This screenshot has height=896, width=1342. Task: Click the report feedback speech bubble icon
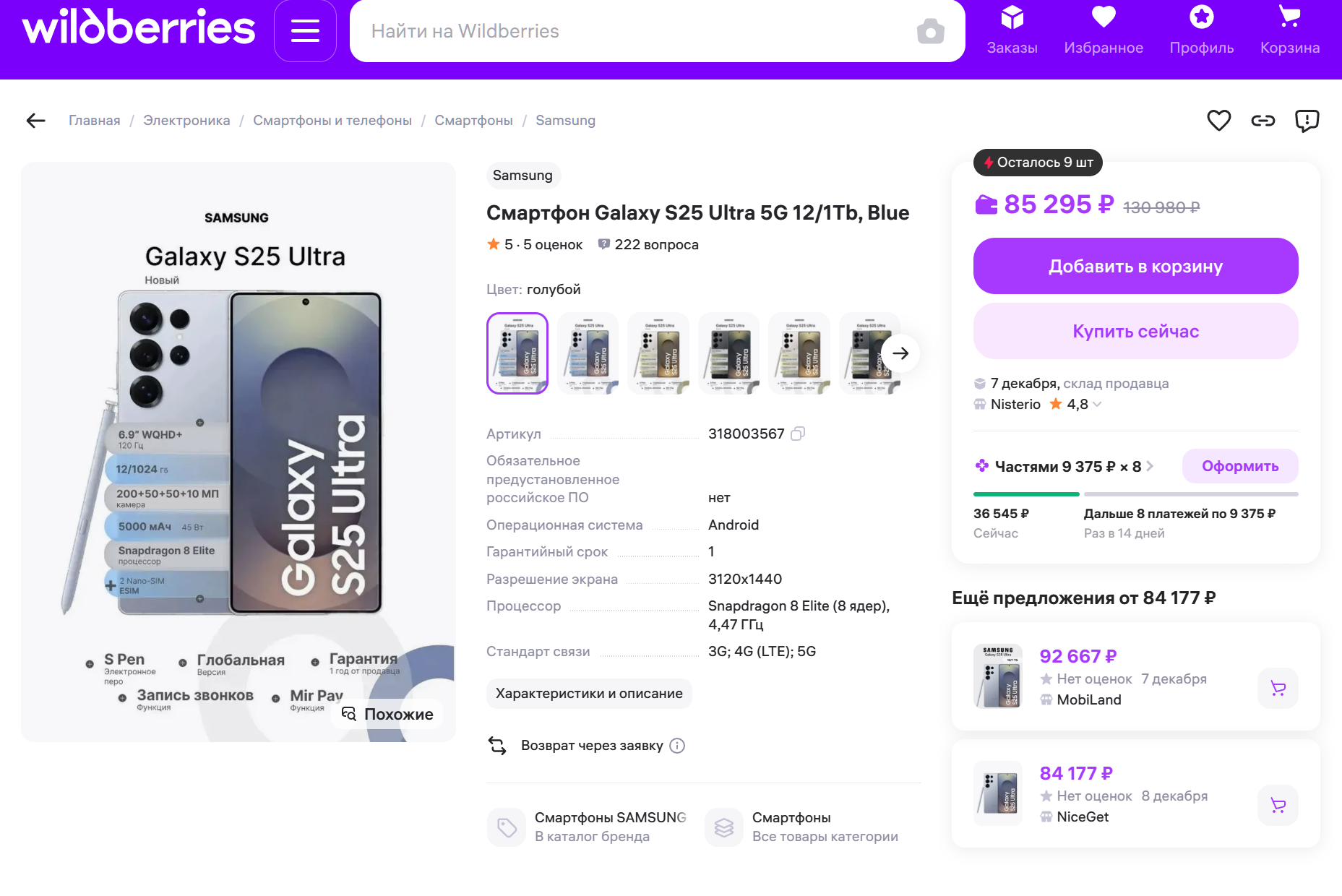1307,121
